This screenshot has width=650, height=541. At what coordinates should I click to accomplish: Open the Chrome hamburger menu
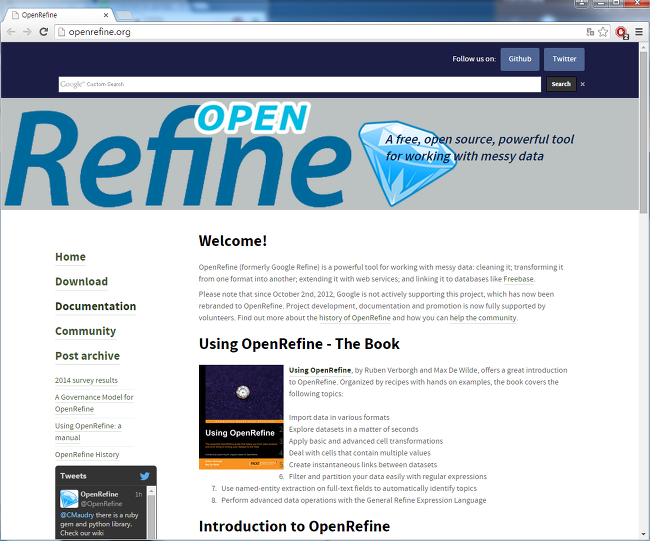[639, 32]
